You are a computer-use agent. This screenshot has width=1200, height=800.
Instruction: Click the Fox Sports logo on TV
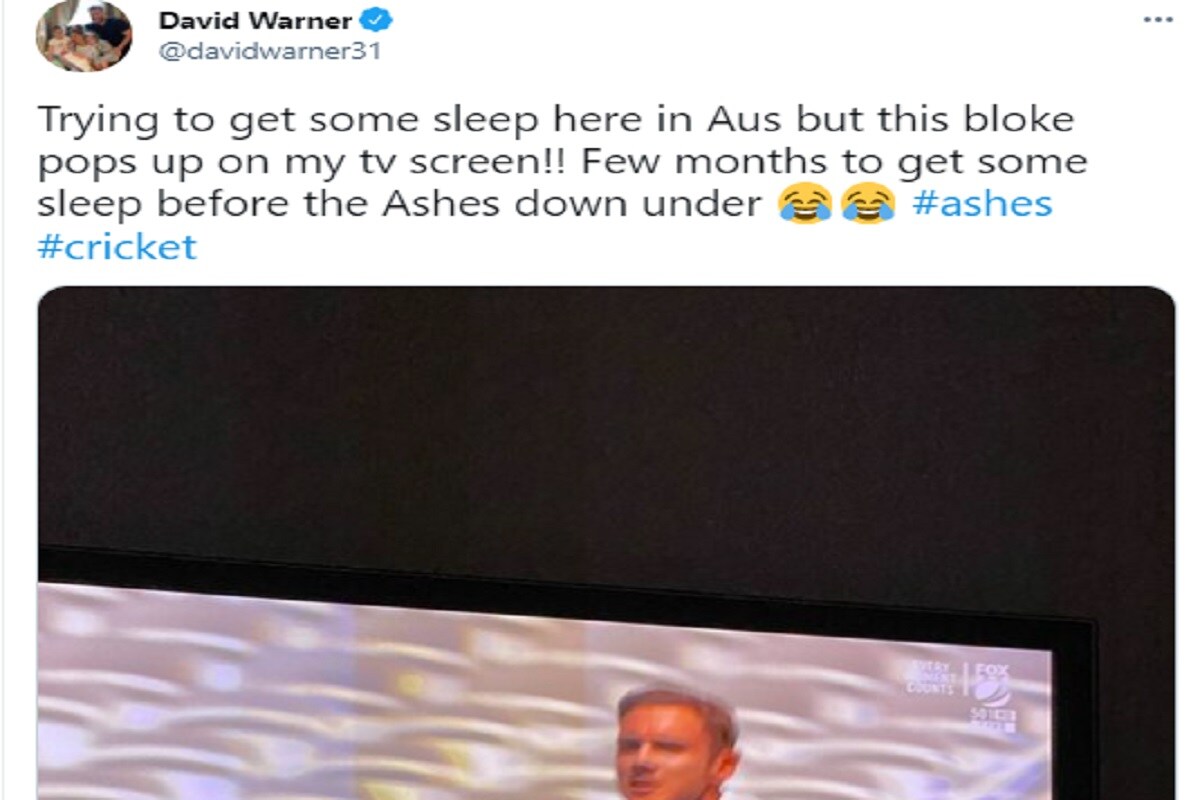[994, 697]
